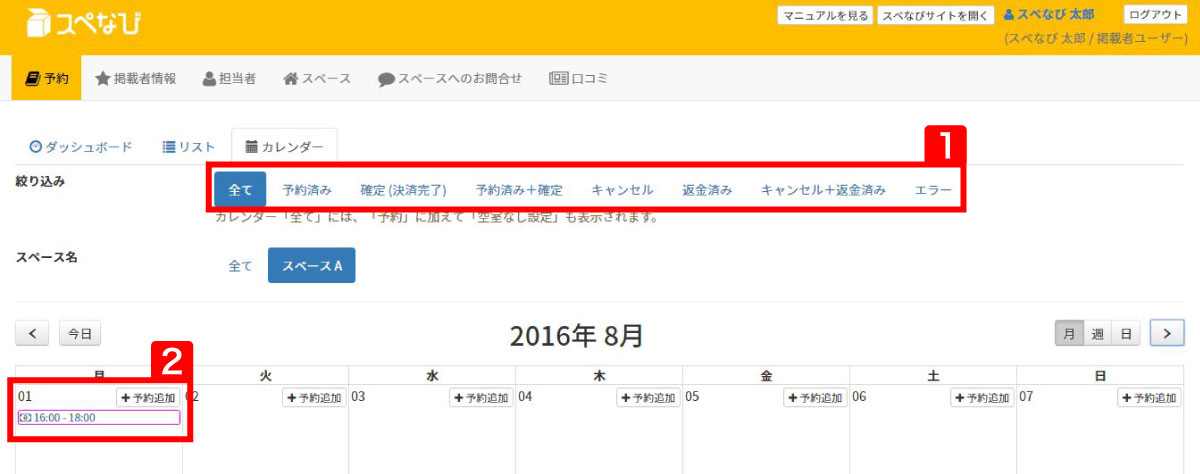This screenshot has height=474, width=1200.
Task: Open スペースへのお問合せ navigation item
Action: tap(450, 78)
